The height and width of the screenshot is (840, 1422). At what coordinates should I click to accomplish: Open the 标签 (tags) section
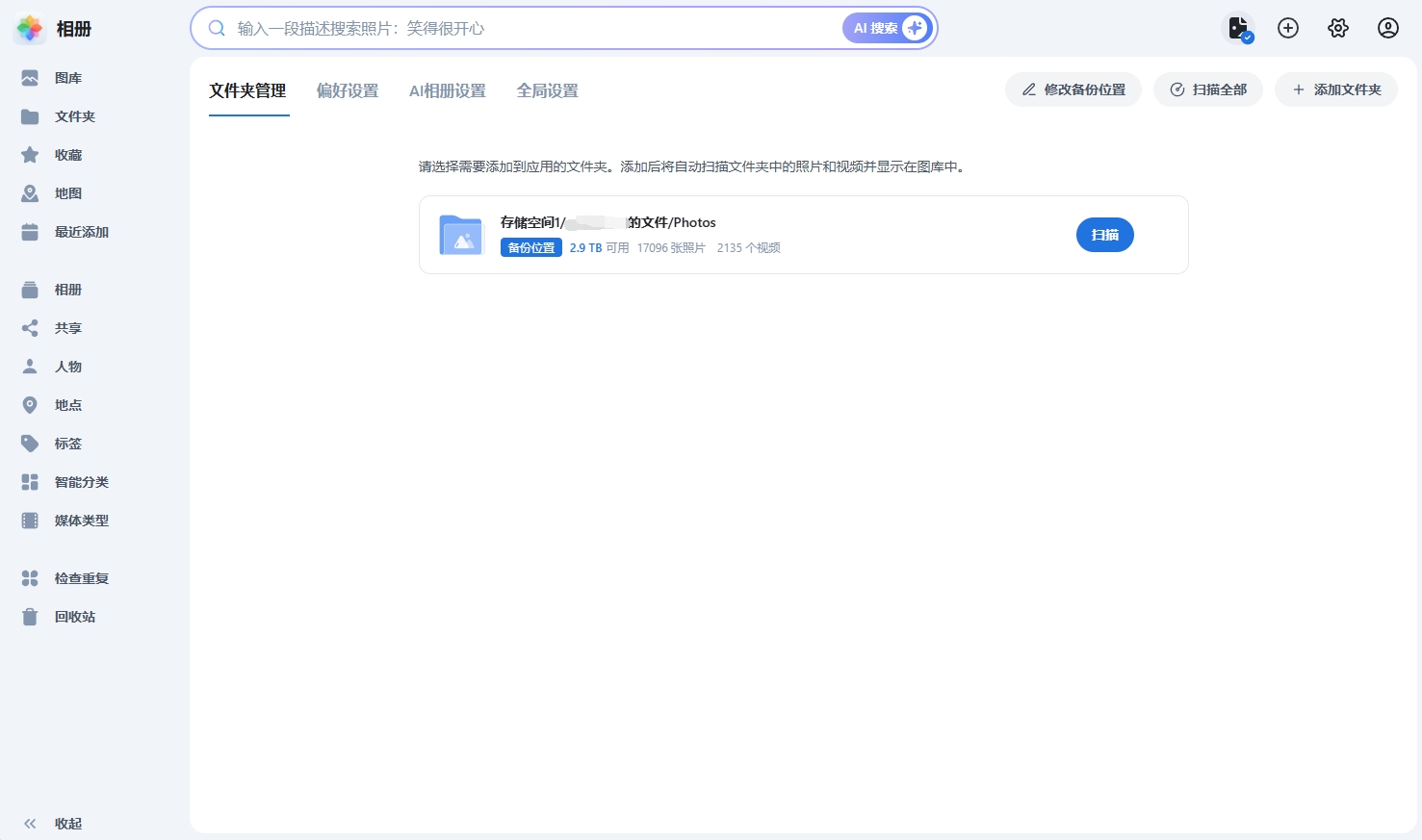pos(67,443)
